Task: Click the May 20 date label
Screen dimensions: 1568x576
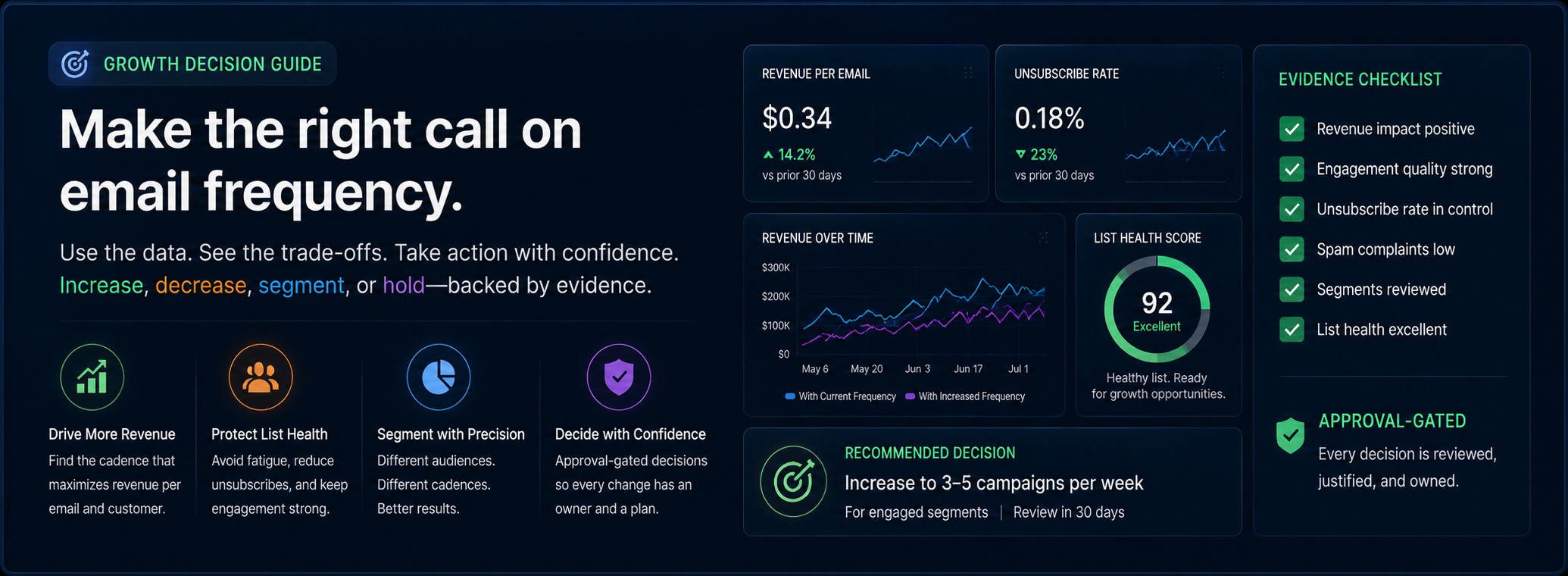Action: pyautogui.click(x=867, y=369)
